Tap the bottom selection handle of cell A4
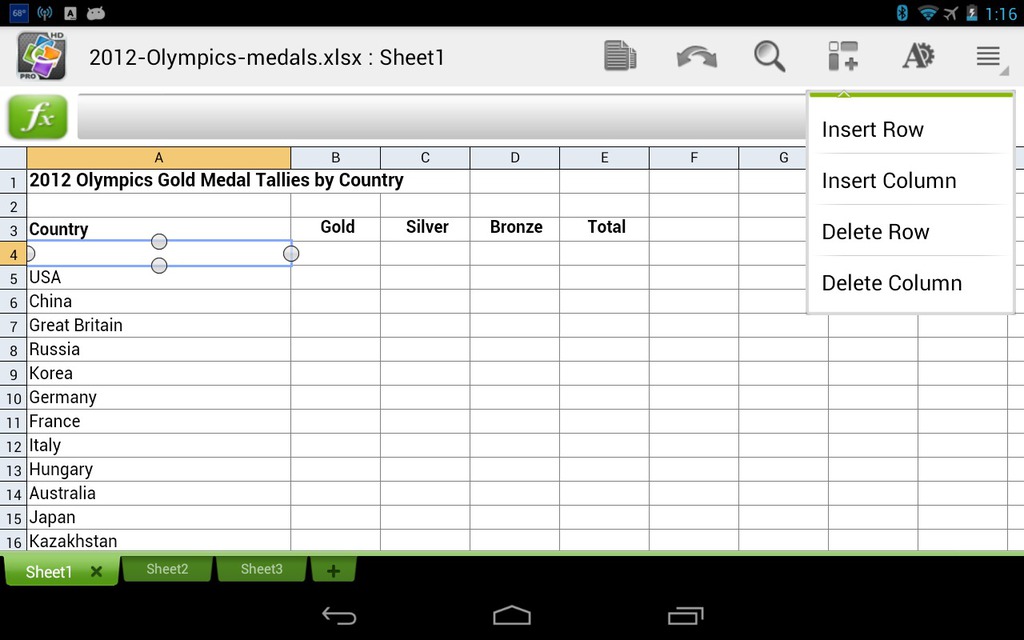 [x=159, y=265]
